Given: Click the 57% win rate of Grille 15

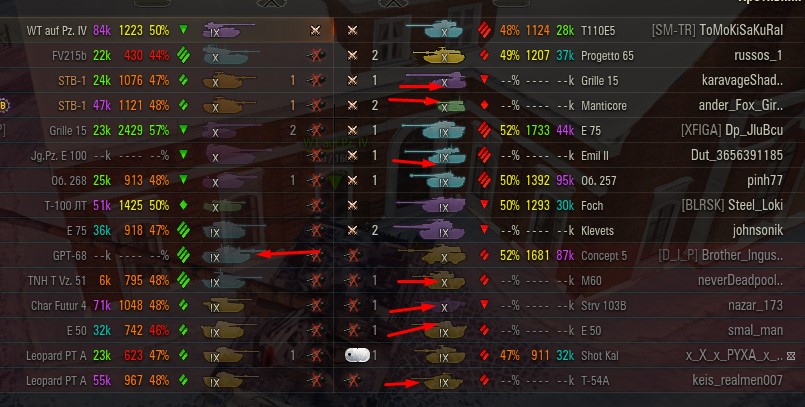Looking at the screenshot, I should pos(159,130).
